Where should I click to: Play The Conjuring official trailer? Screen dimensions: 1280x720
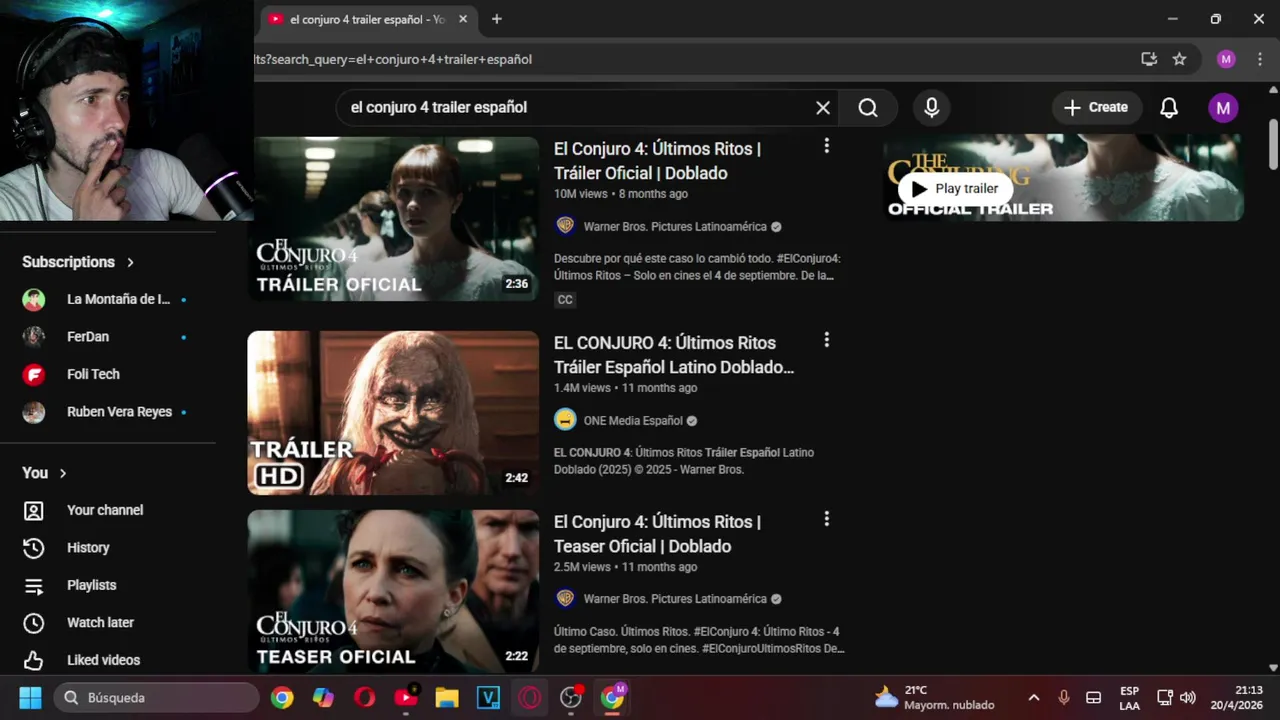click(x=955, y=188)
